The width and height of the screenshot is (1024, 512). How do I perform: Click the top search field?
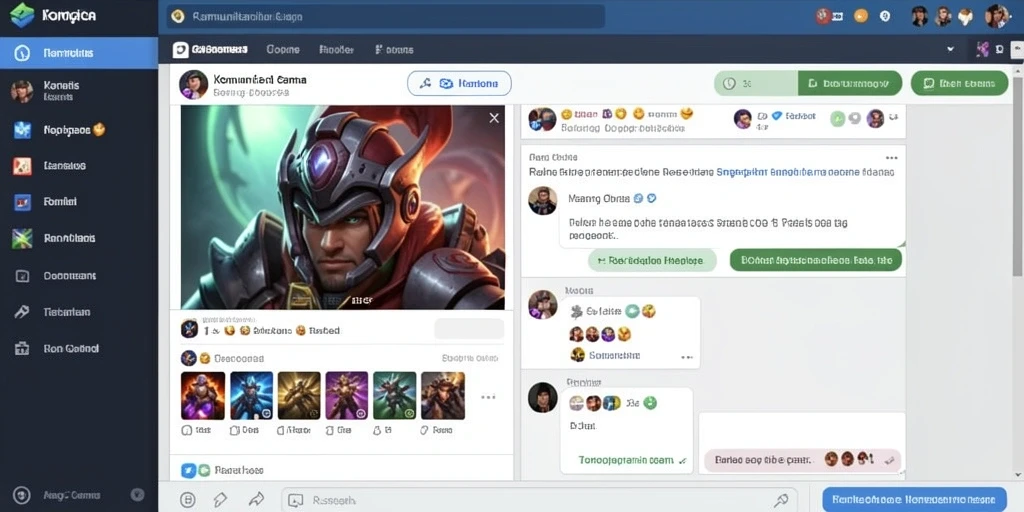tap(385, 16)
